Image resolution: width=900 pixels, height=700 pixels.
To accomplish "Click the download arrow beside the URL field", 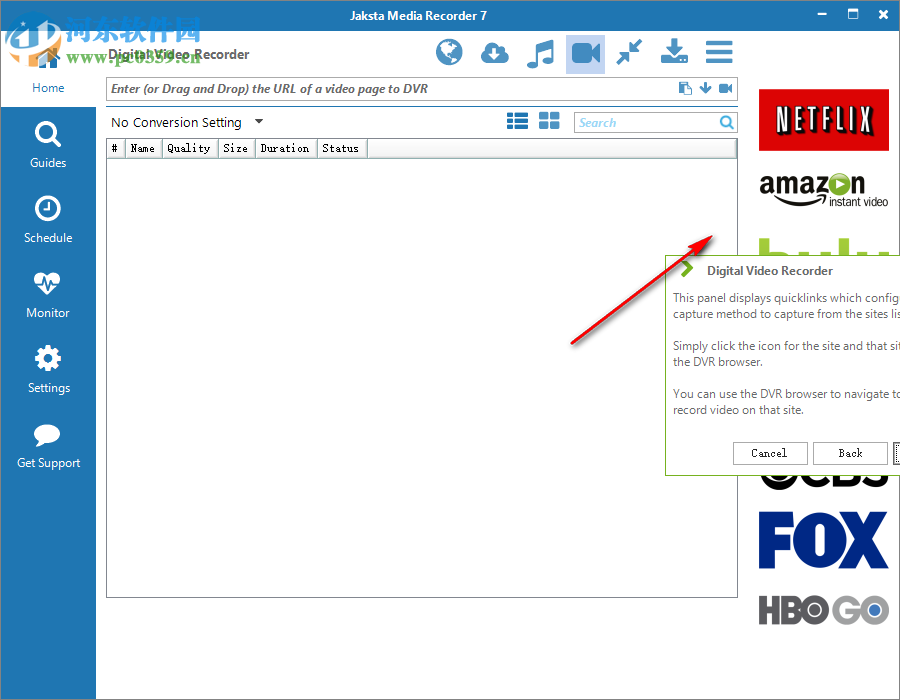I will pyautogui.click(x=707, y=88).
